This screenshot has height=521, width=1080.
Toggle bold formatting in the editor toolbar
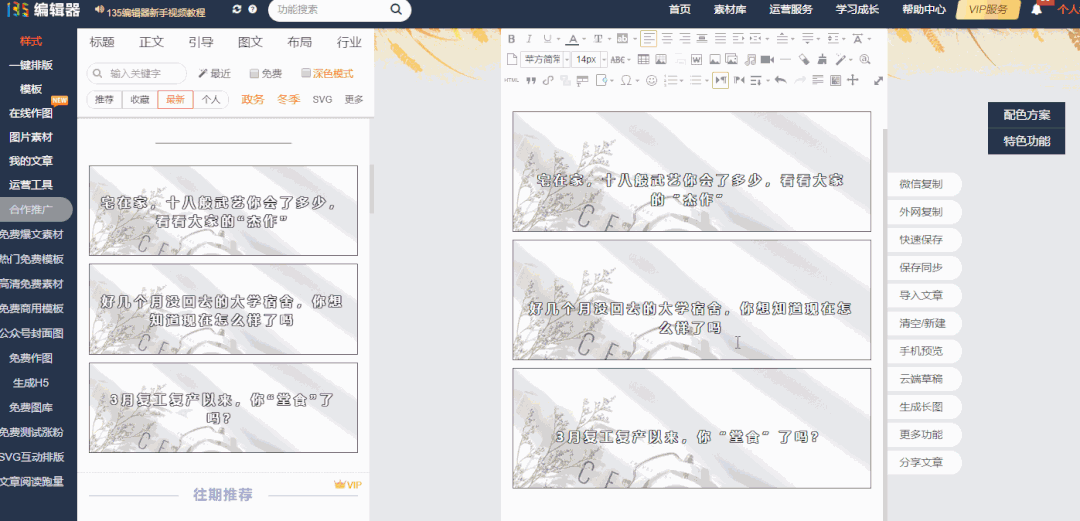[x=512, y=39]
